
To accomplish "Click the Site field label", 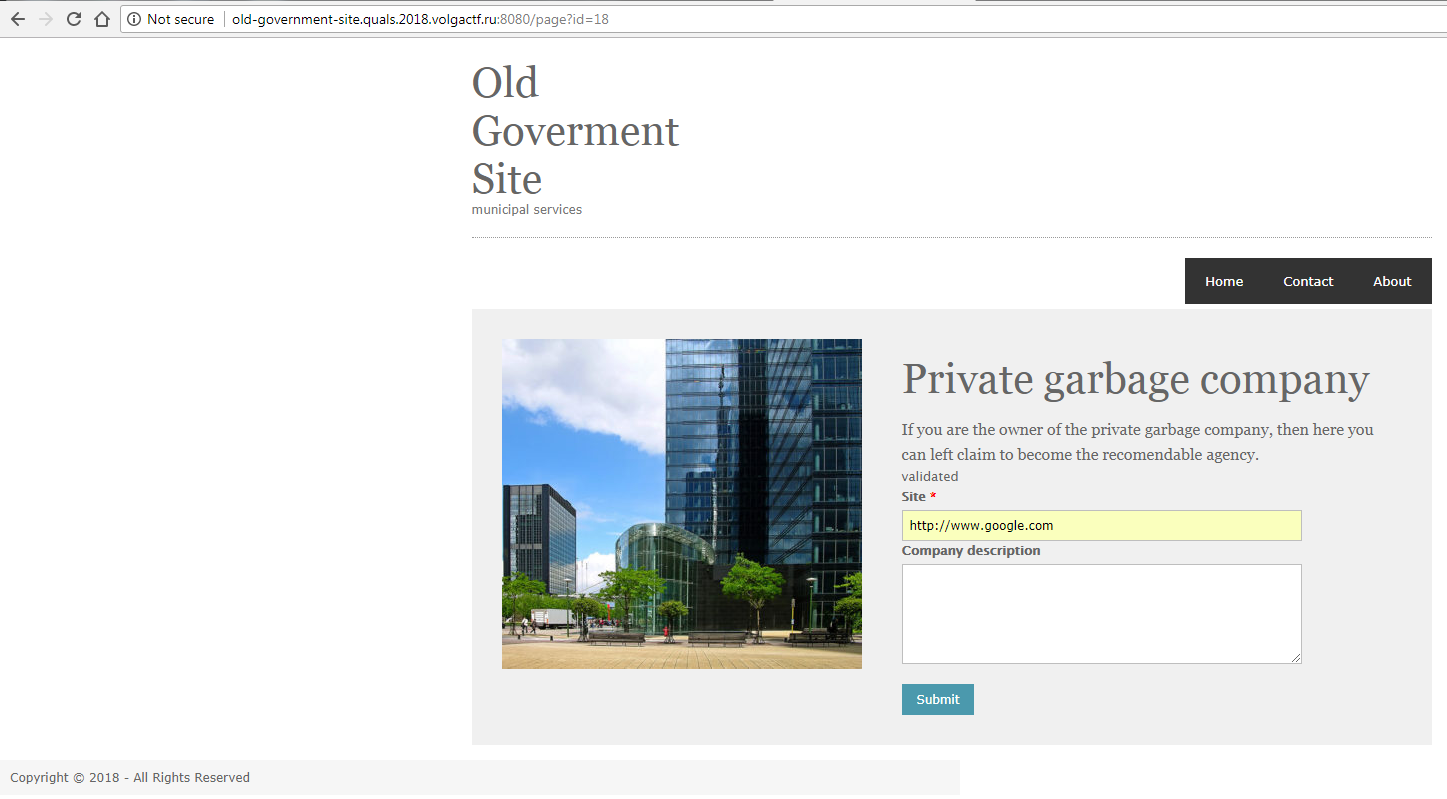I will [913, 496].
